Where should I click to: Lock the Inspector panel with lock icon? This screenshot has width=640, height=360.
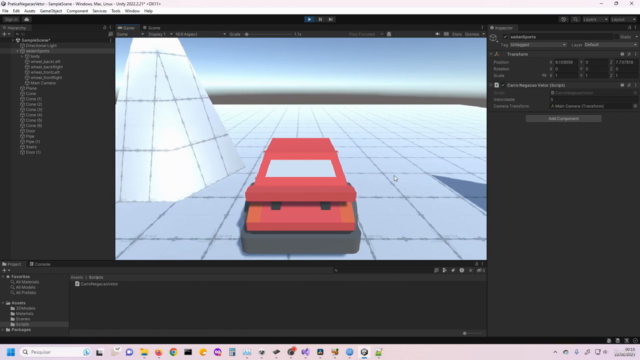click(x=629, y=28)
